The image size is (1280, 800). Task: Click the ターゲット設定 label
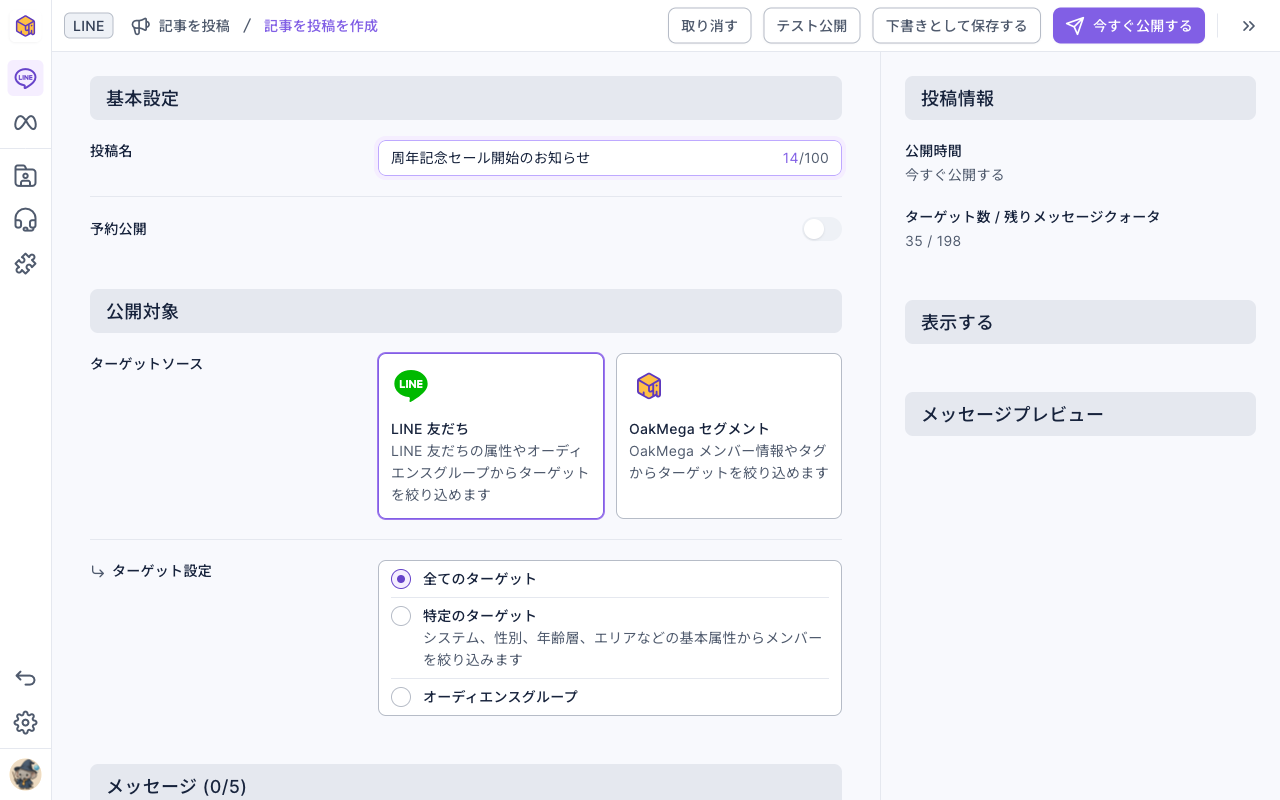click(162, 571)
